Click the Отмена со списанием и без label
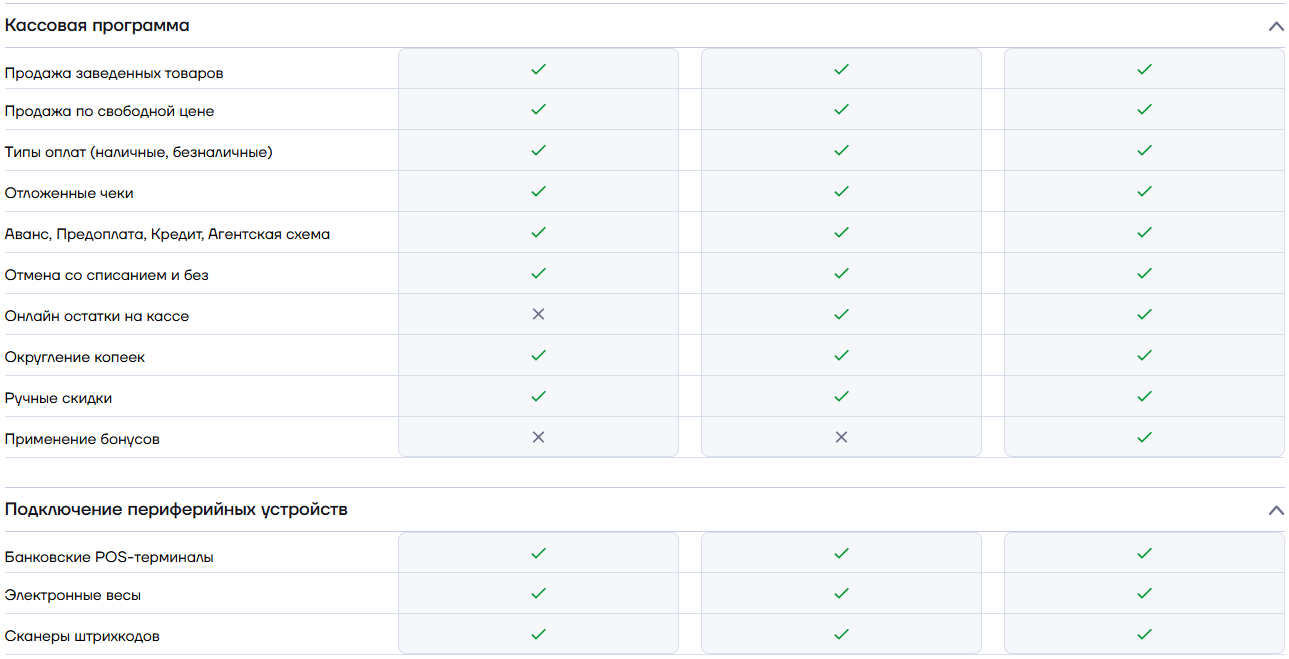 click(106, 275)
